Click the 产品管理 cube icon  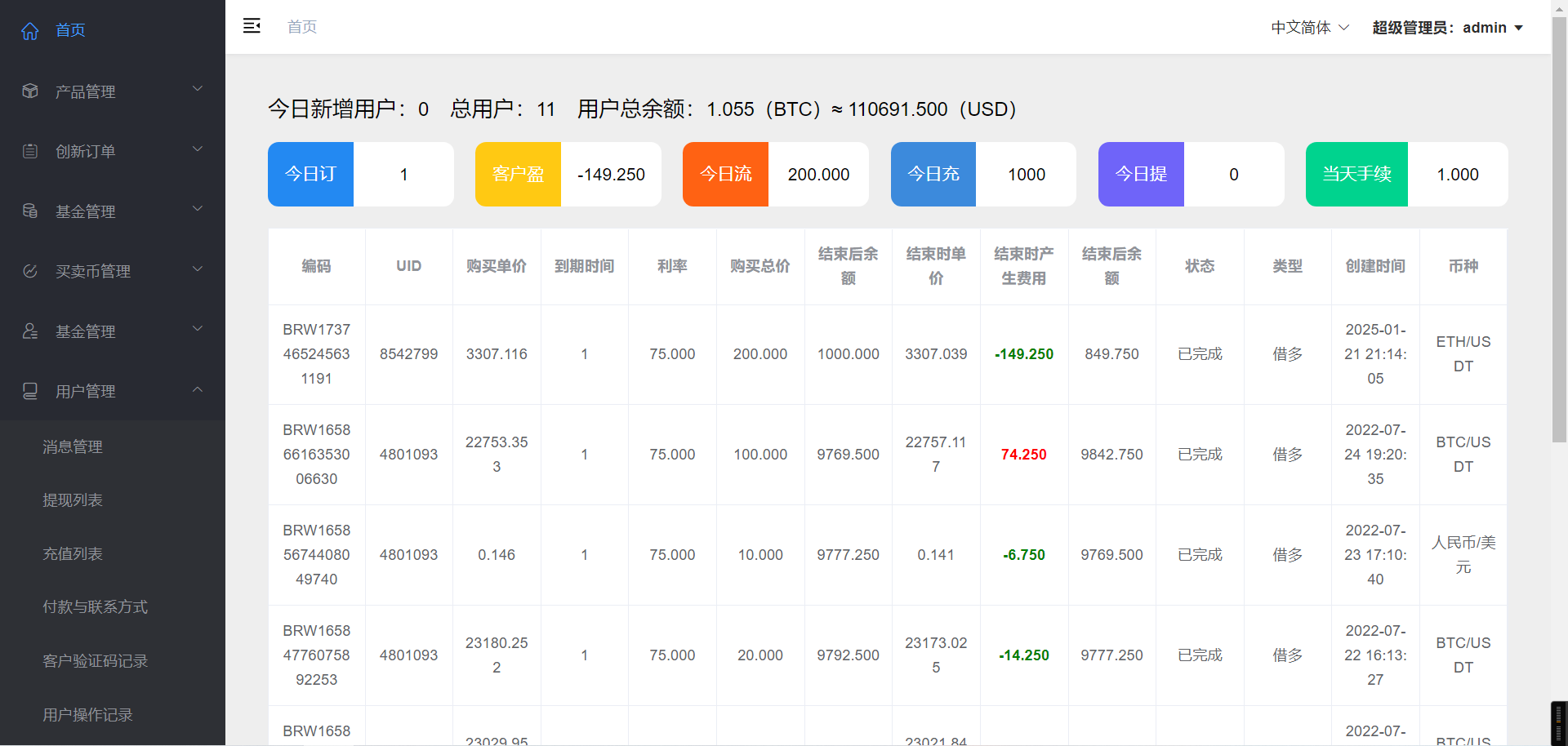pyautogui.click(x=30, y=91)
